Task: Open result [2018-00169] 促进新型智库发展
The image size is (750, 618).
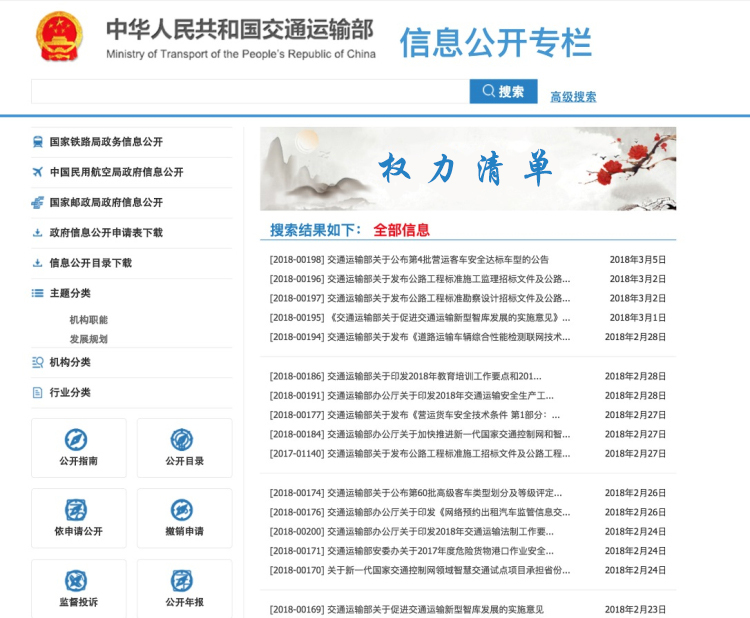Action: (x=407, y=609)
